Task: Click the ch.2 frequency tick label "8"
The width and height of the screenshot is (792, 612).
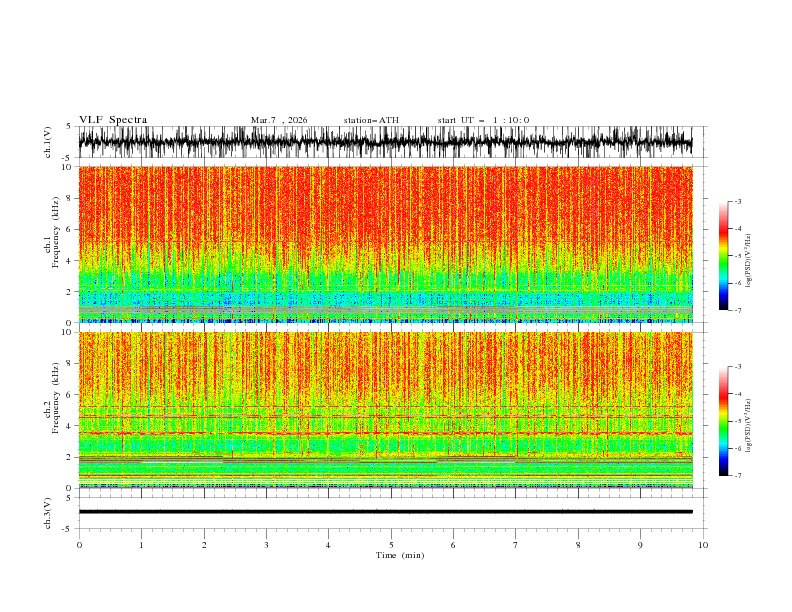Action: coord(69,364)
